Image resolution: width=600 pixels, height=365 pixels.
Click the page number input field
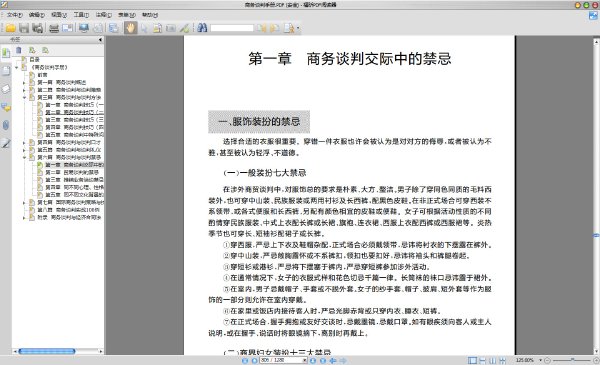(x=281, y=360)
